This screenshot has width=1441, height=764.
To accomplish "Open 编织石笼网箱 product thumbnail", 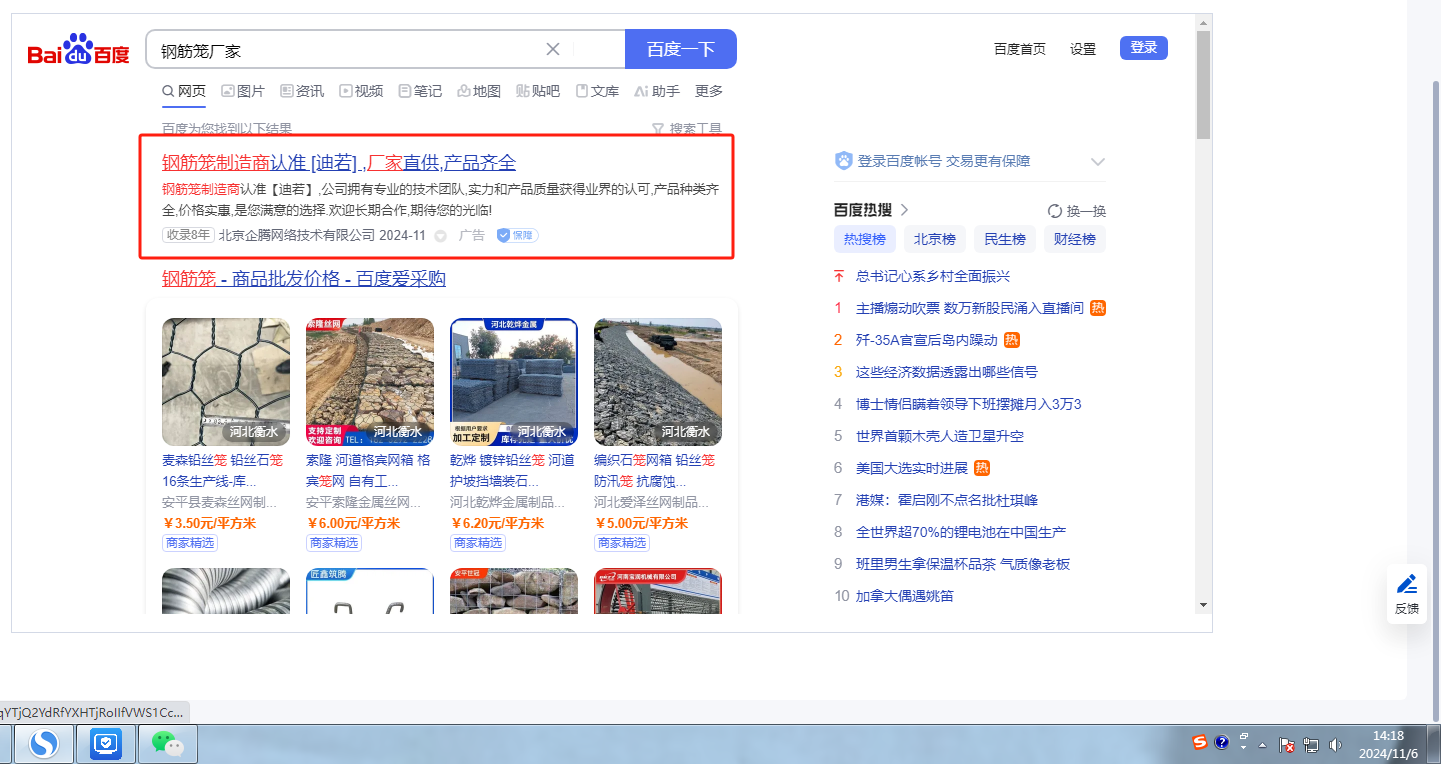I will 658,382.
